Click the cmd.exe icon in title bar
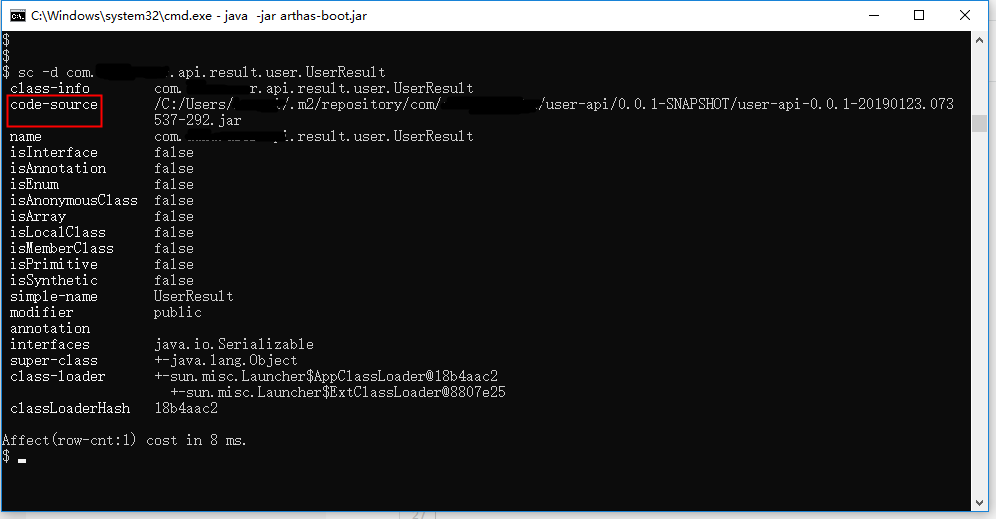 17,15
